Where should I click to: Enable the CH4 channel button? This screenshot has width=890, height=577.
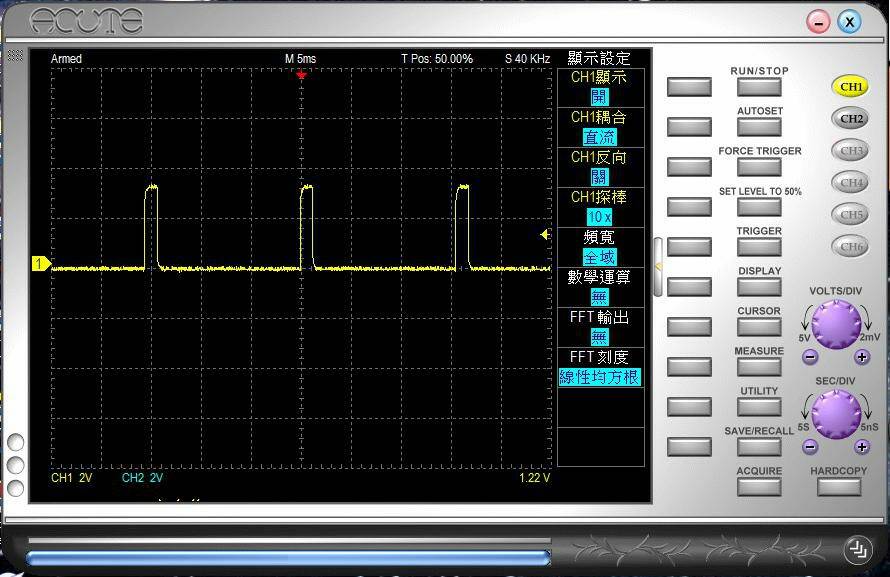[x=850, y=182]
